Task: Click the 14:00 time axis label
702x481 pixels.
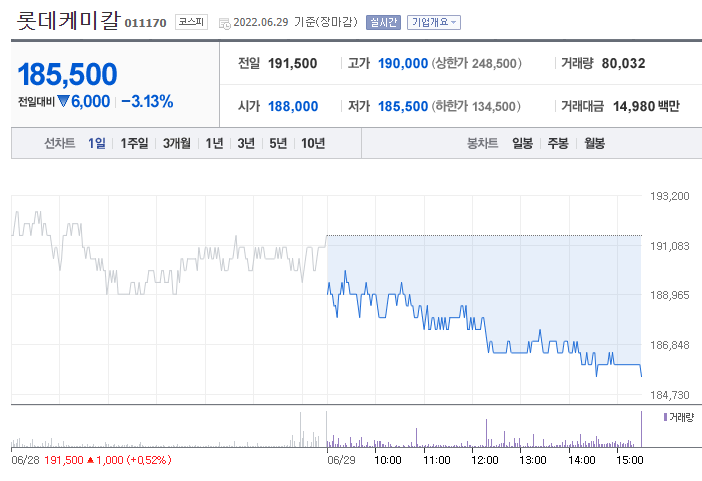Action: (x=582, y=460)
